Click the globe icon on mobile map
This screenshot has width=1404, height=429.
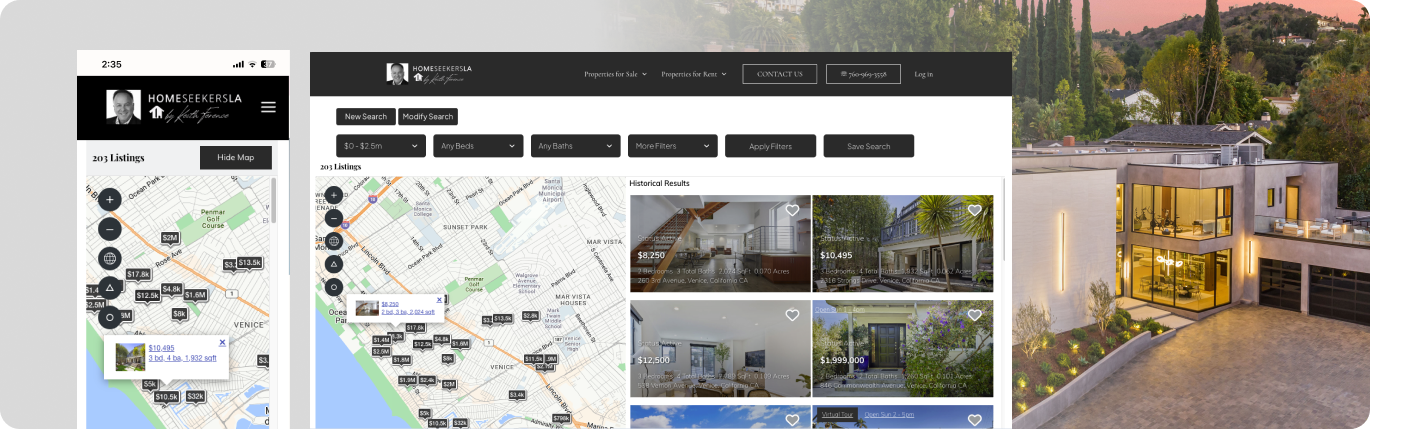pyautogui.click(x=110, y=258)
